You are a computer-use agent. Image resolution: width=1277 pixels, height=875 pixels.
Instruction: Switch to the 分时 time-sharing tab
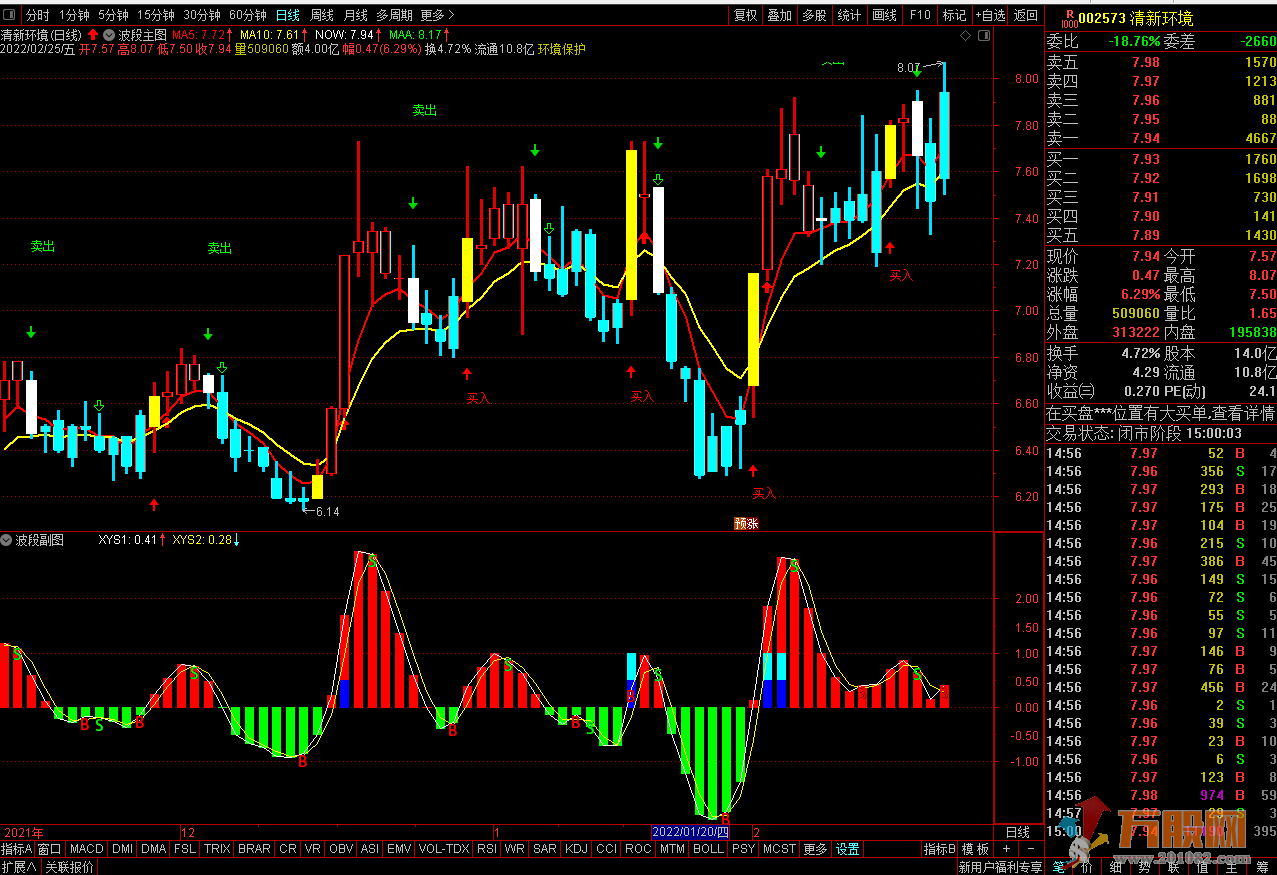[x=37, y=15]
